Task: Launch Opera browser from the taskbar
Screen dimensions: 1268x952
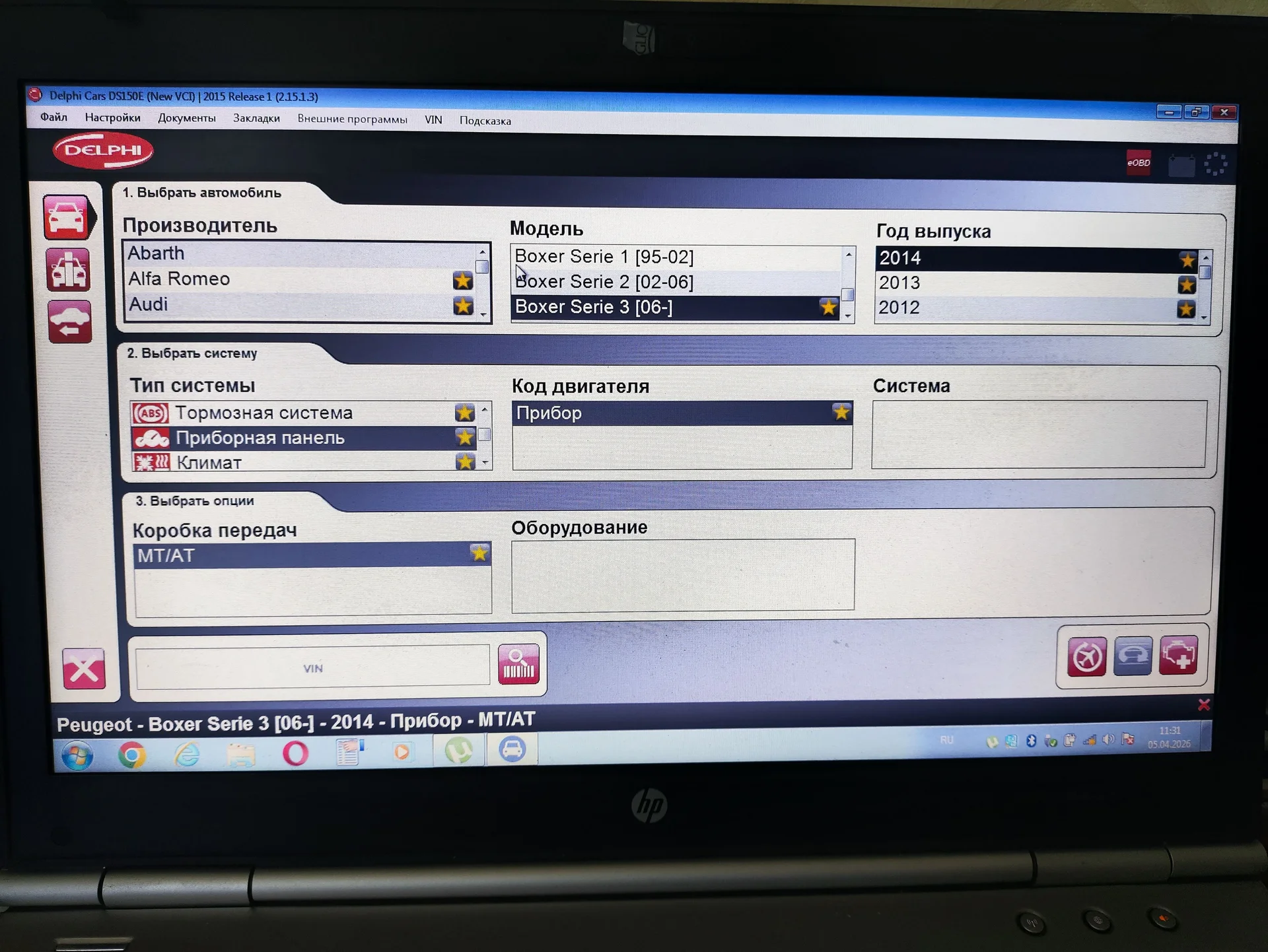Action: [x=295, y=753]
